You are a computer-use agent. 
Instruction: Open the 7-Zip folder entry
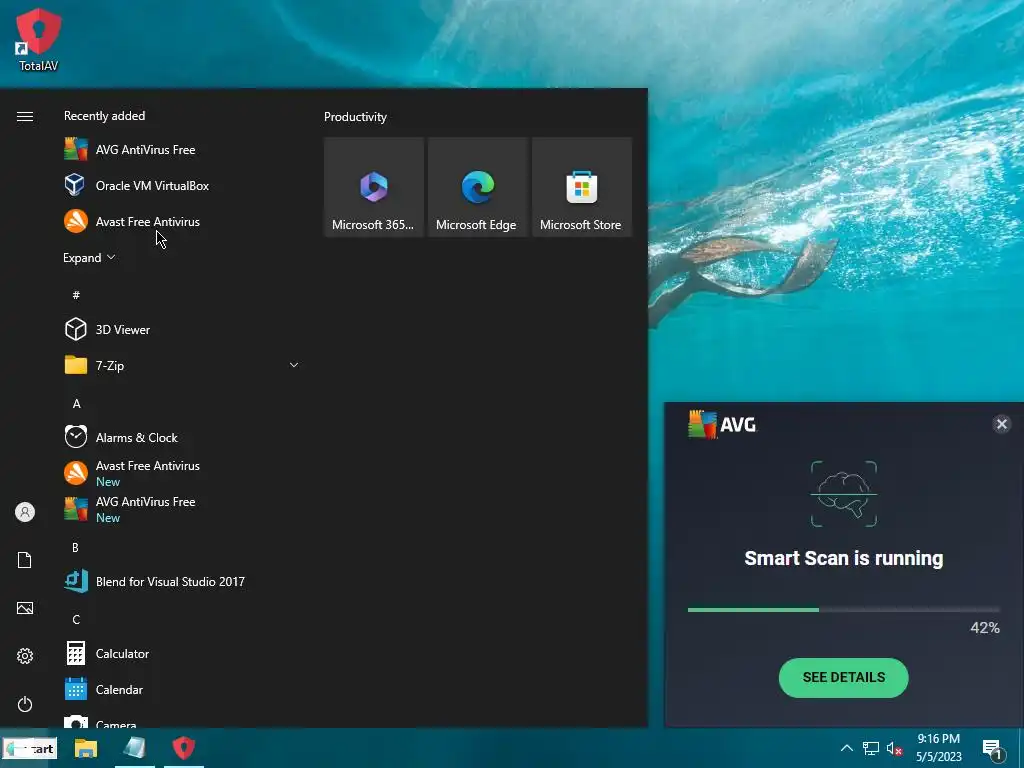click(183, 365)
